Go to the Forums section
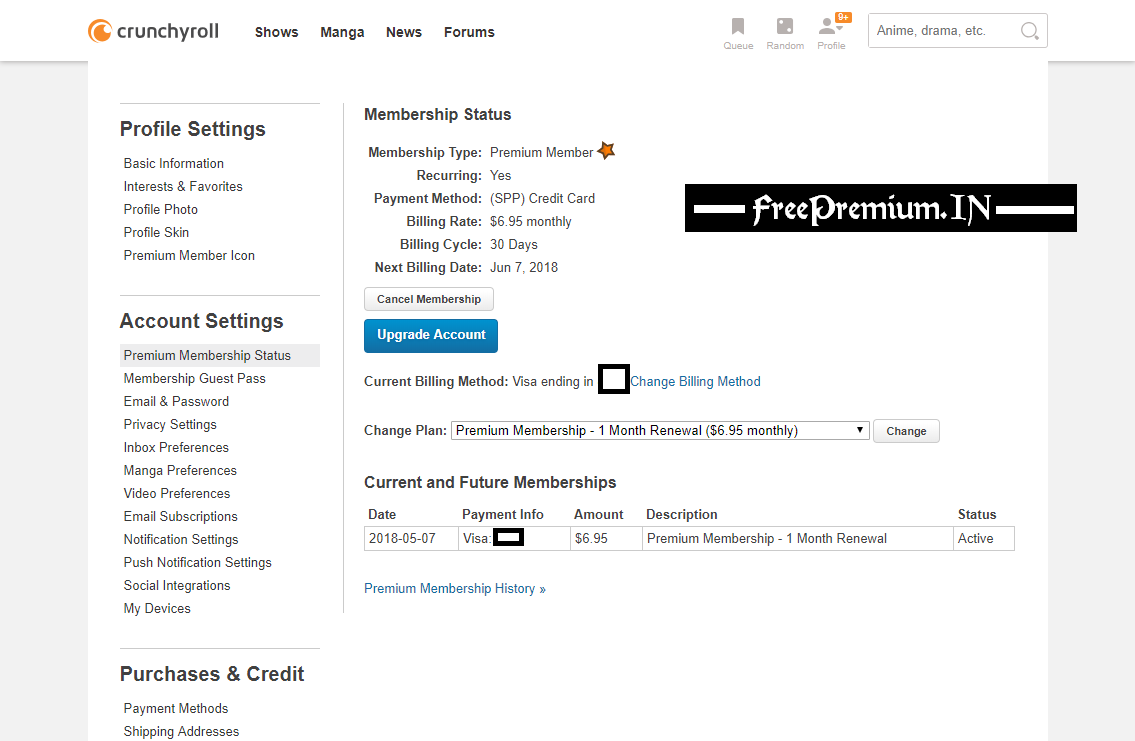 (469, 32)
